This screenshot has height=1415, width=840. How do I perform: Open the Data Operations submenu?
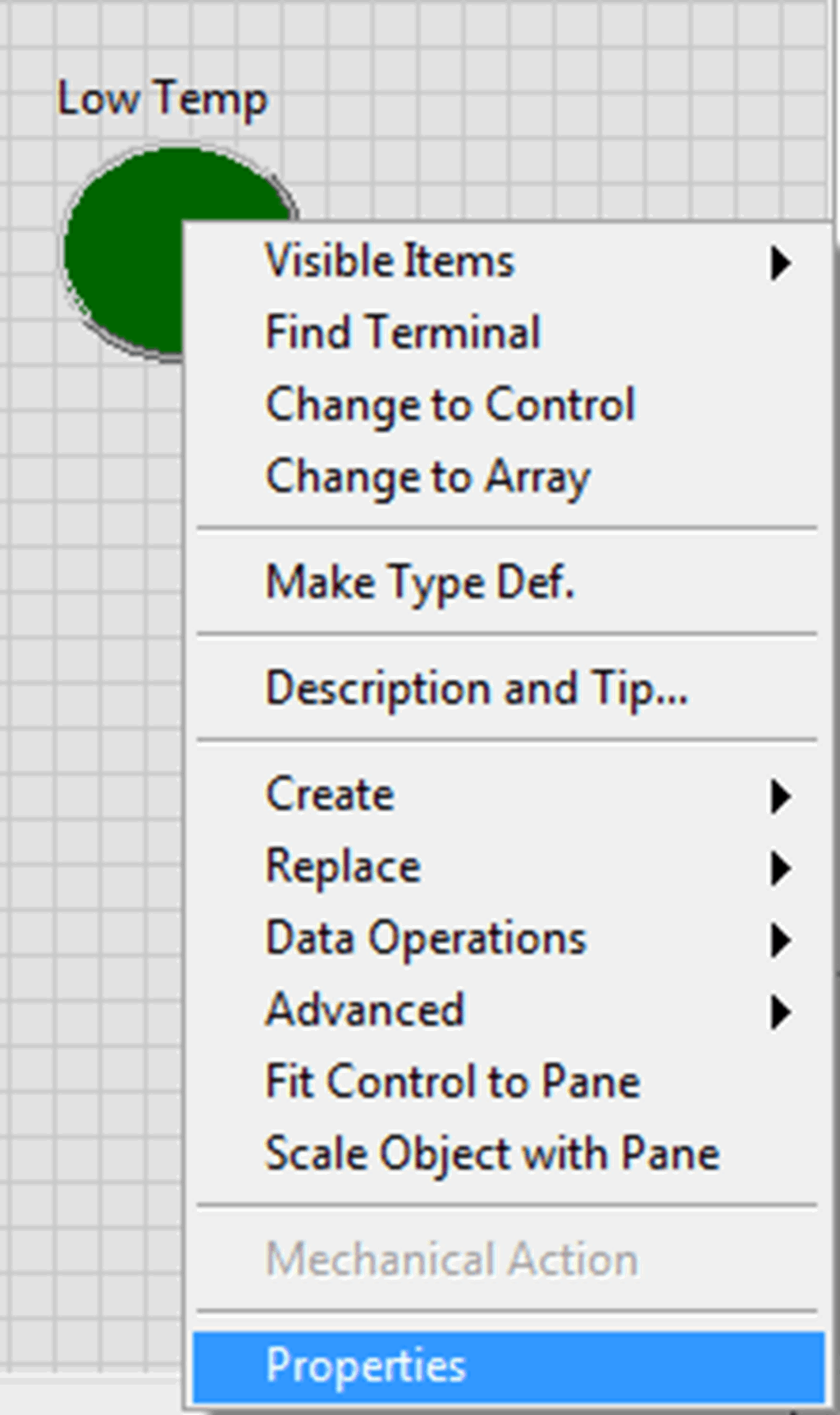[779, 938]
